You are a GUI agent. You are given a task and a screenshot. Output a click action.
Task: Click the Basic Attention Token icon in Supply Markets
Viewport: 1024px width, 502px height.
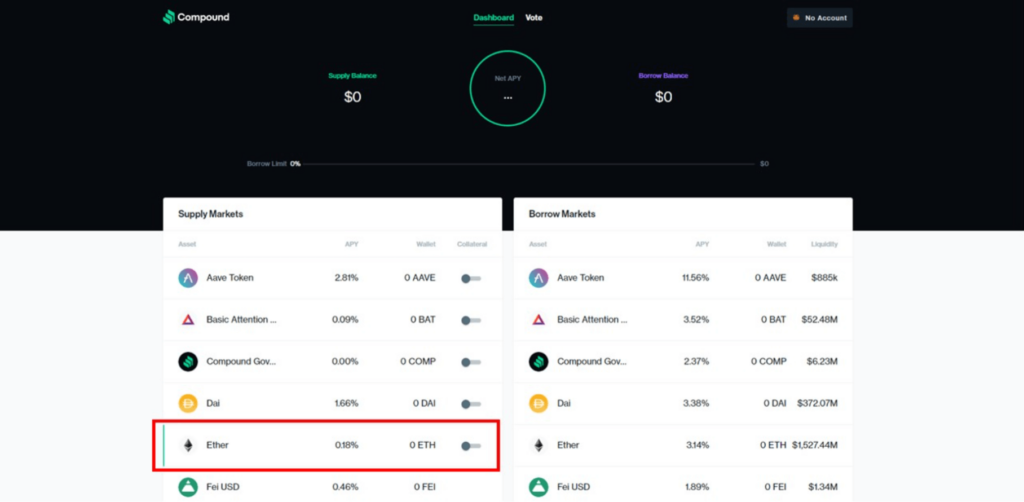188,320
